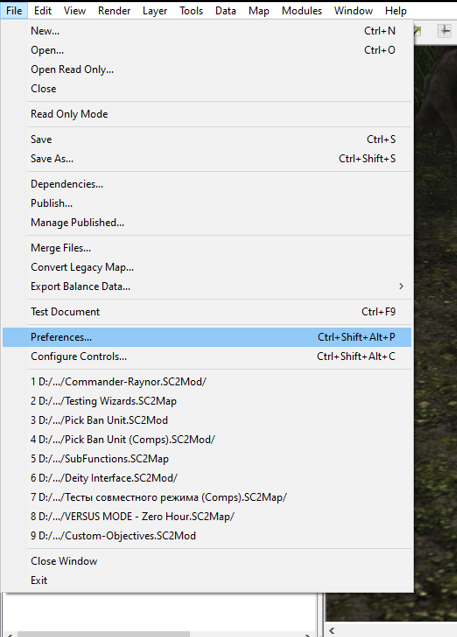Expand Export Balance Data submenu arrow
The image size is (457, 637).
tap(401, 286)
